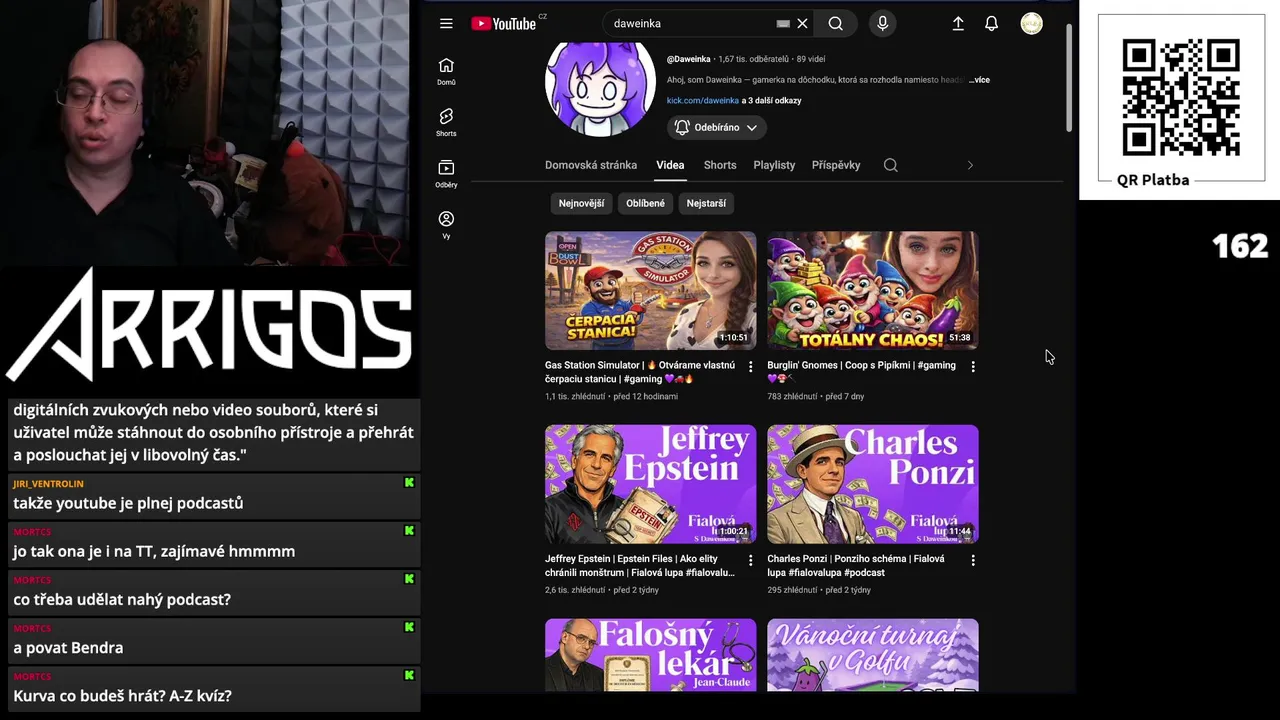Select the Oblíbené filter chip
The image size is (1280, 720).
click(x=645, y=203)
